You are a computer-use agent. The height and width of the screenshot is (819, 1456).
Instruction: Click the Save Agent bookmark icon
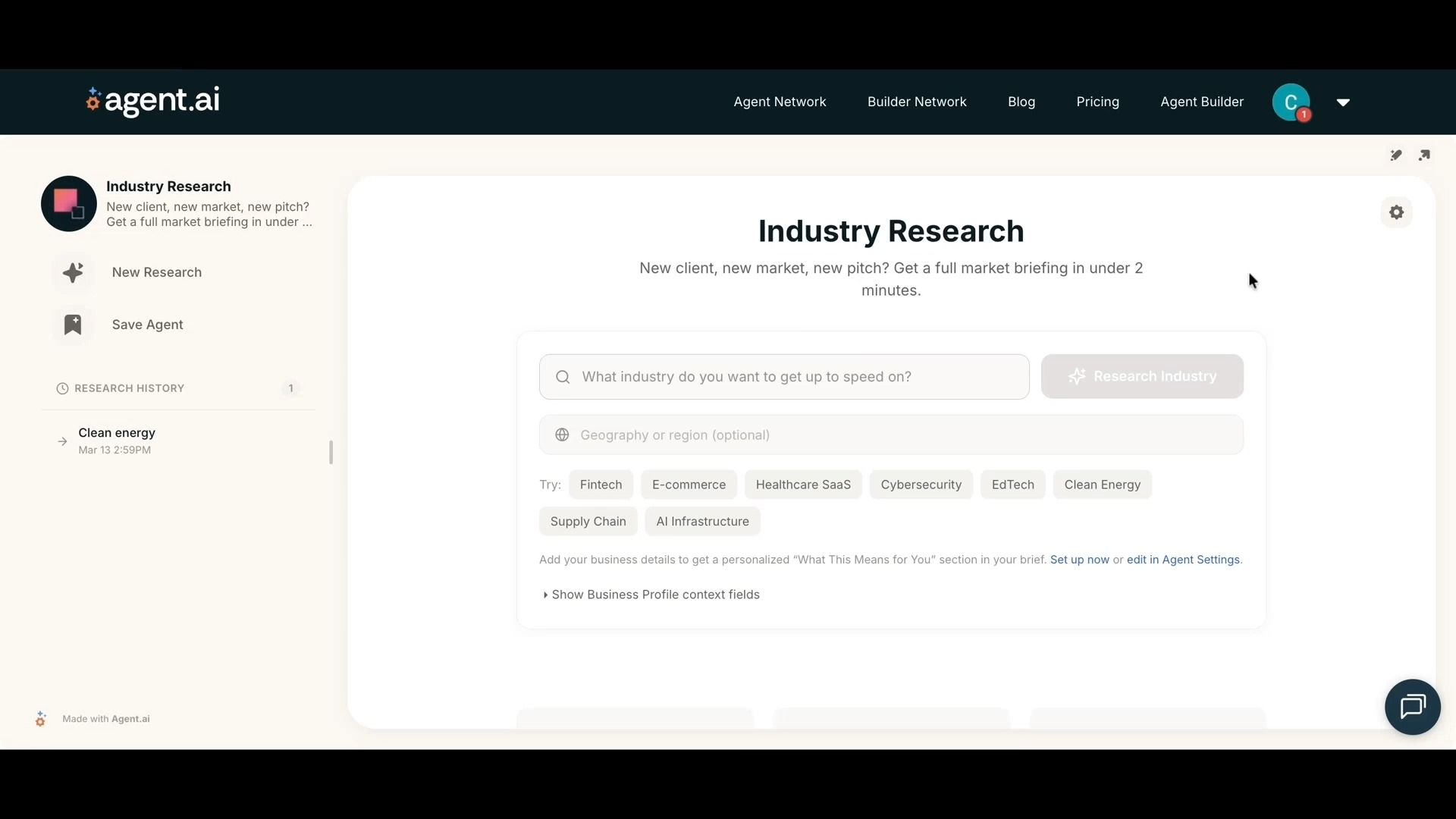coord(71,325)
